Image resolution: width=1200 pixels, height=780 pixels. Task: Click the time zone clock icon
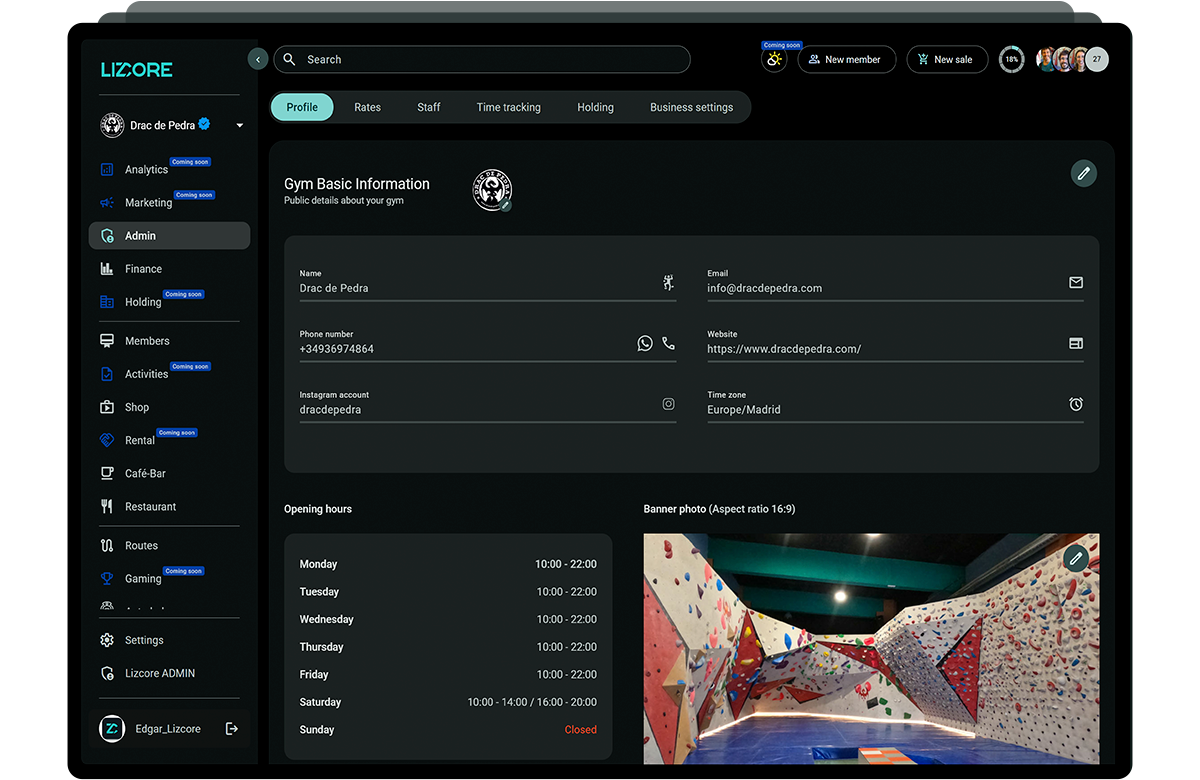pyautogui.click(x=1076, y=404)
